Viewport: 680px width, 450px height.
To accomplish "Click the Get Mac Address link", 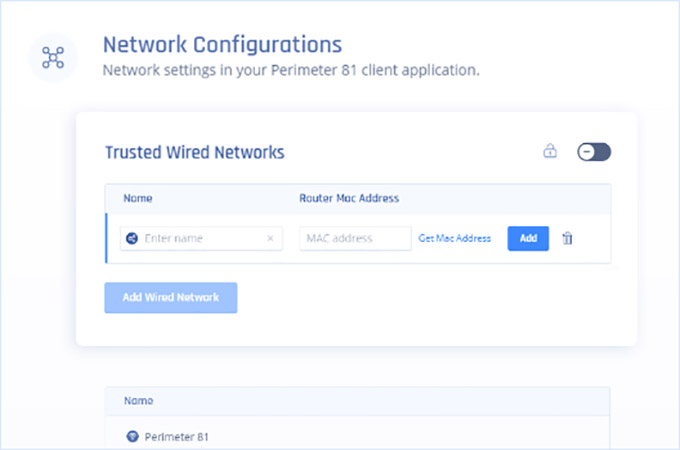I will 455,239.
